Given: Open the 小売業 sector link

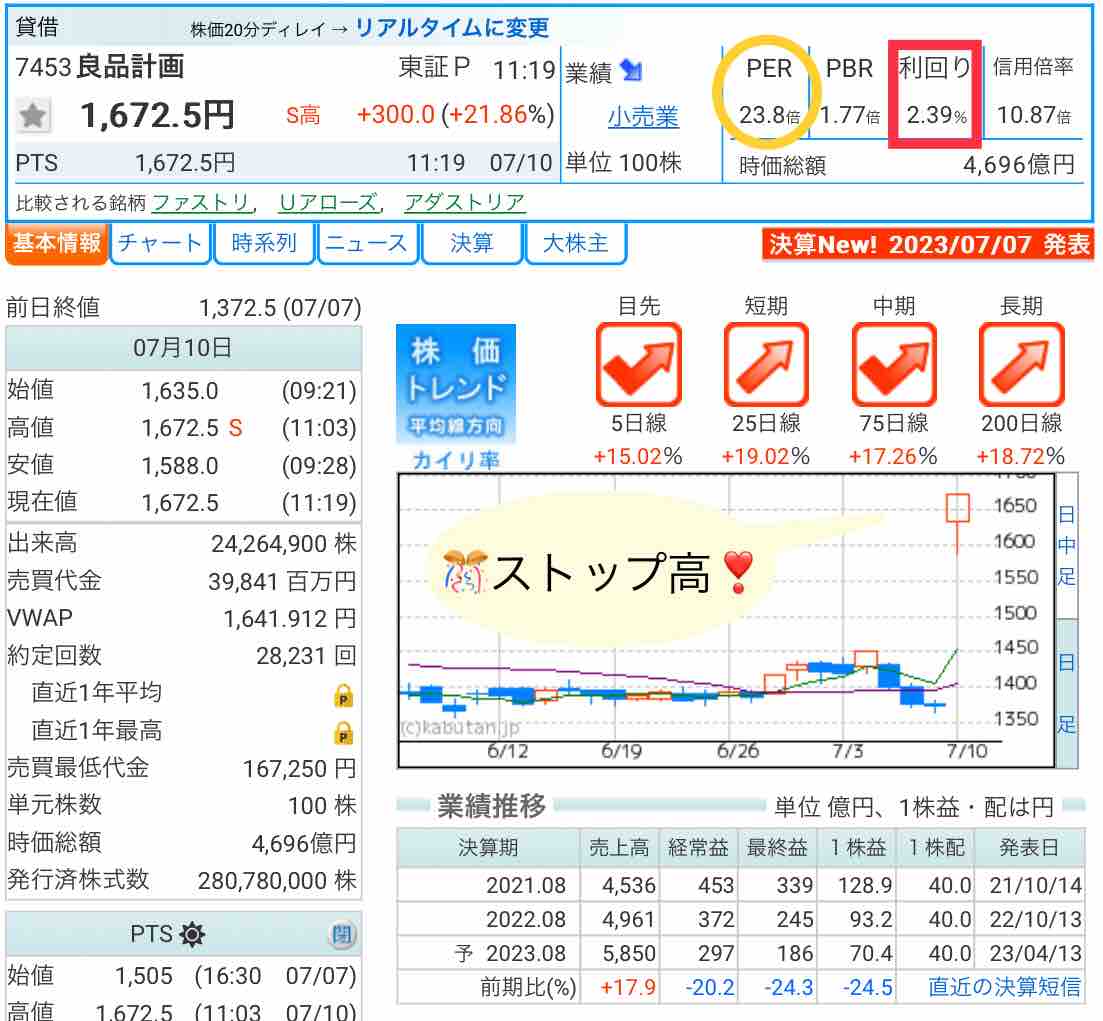Looking at the screenshot, I should [643, 116].
